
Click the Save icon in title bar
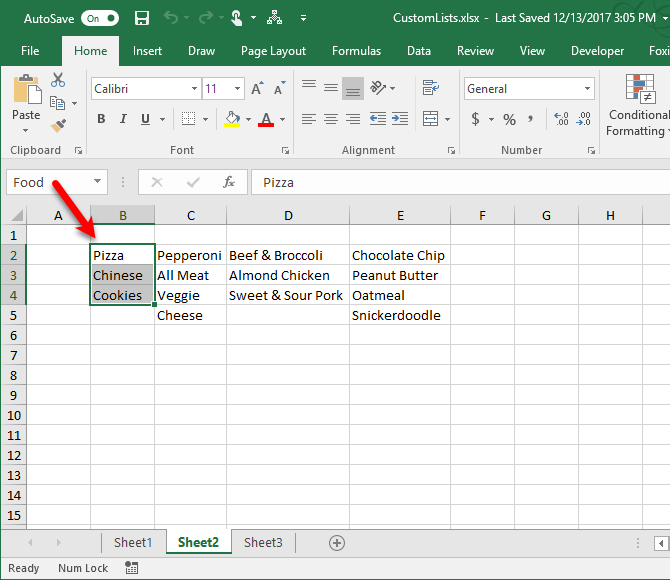[142, 18]
